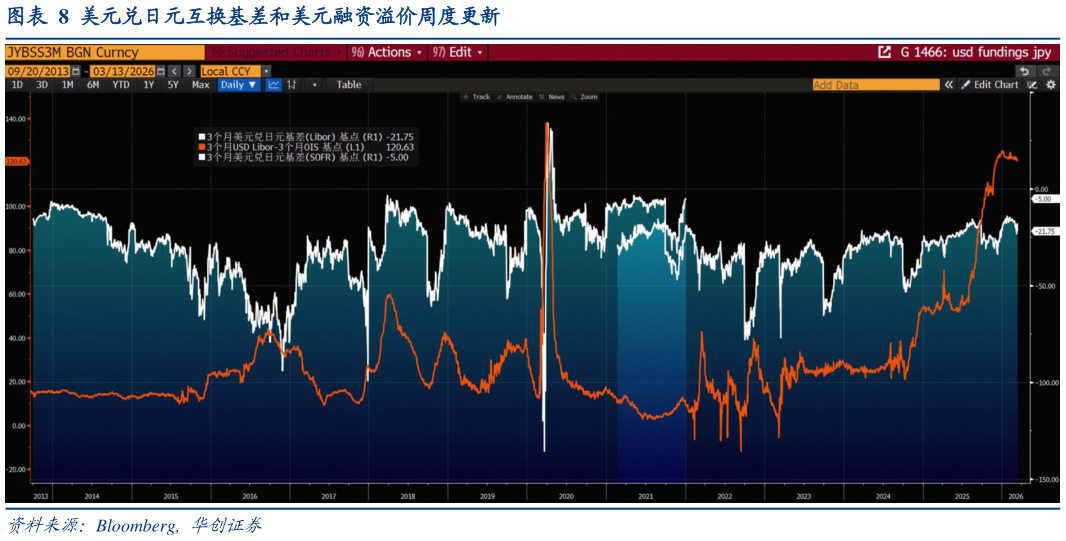Click the Edit Chart button
This screenshot has height=541, width=1066.
point(990,85)
